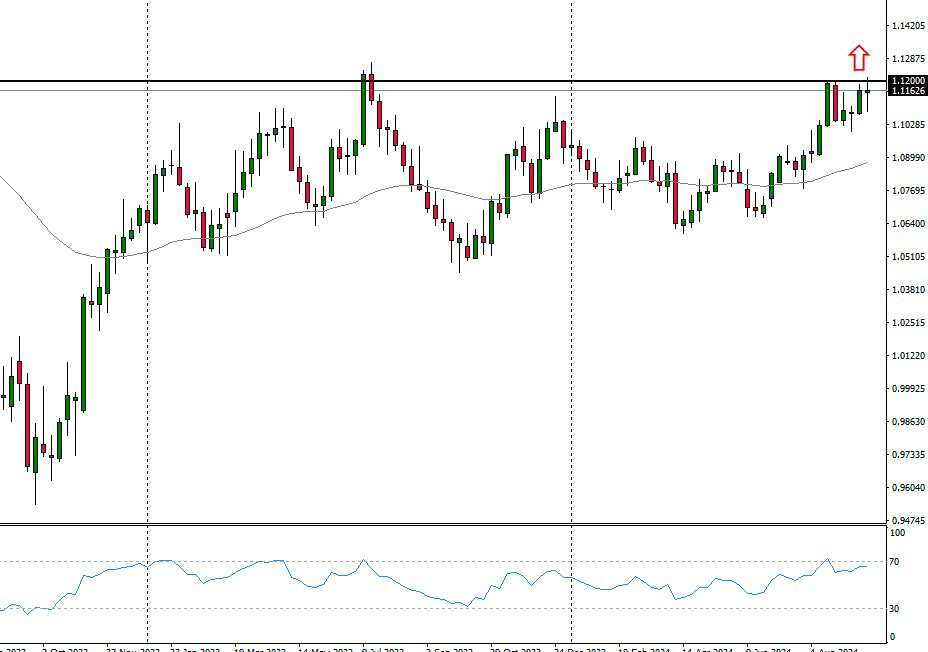Click the RSI 100 scale label
This screenshot has width=928, height=652.
pyautogui.click(x=899, y=533)
